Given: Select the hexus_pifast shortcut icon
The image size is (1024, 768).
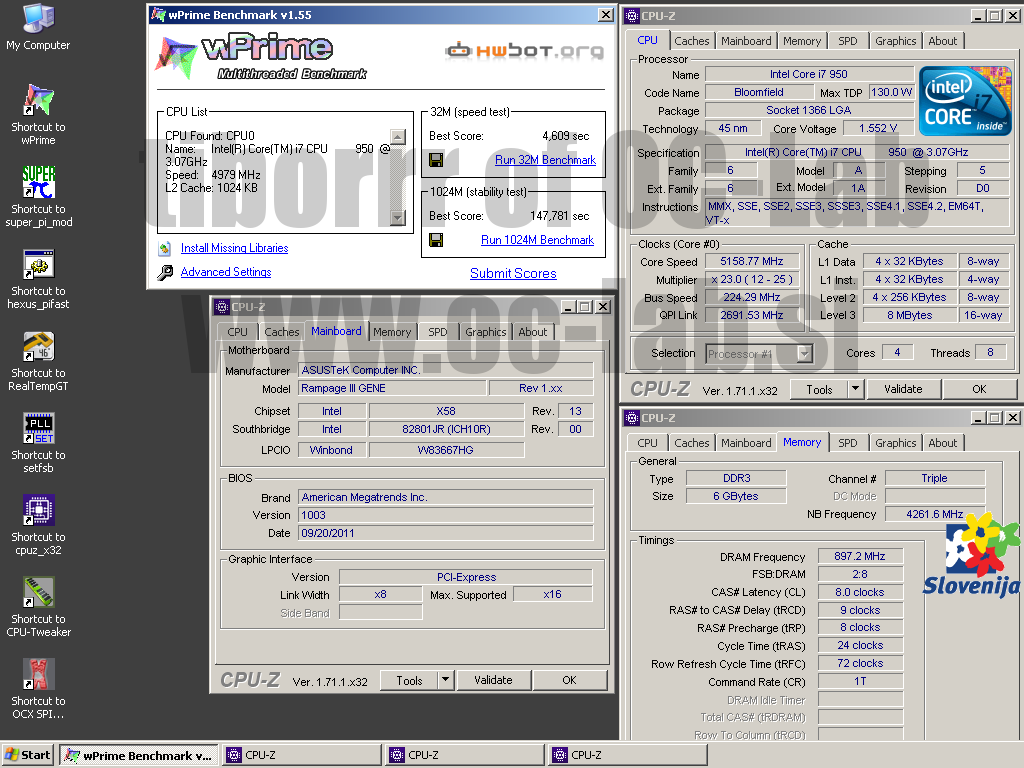Looking at the screenshot, I should tap(38, 264).
